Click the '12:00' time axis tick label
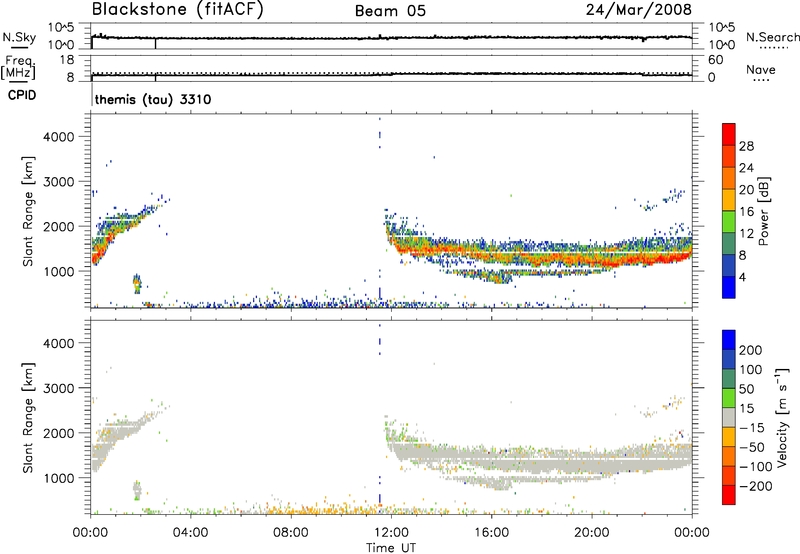The image size is (800, 554). pyautogui.click(x=391, y=533)
